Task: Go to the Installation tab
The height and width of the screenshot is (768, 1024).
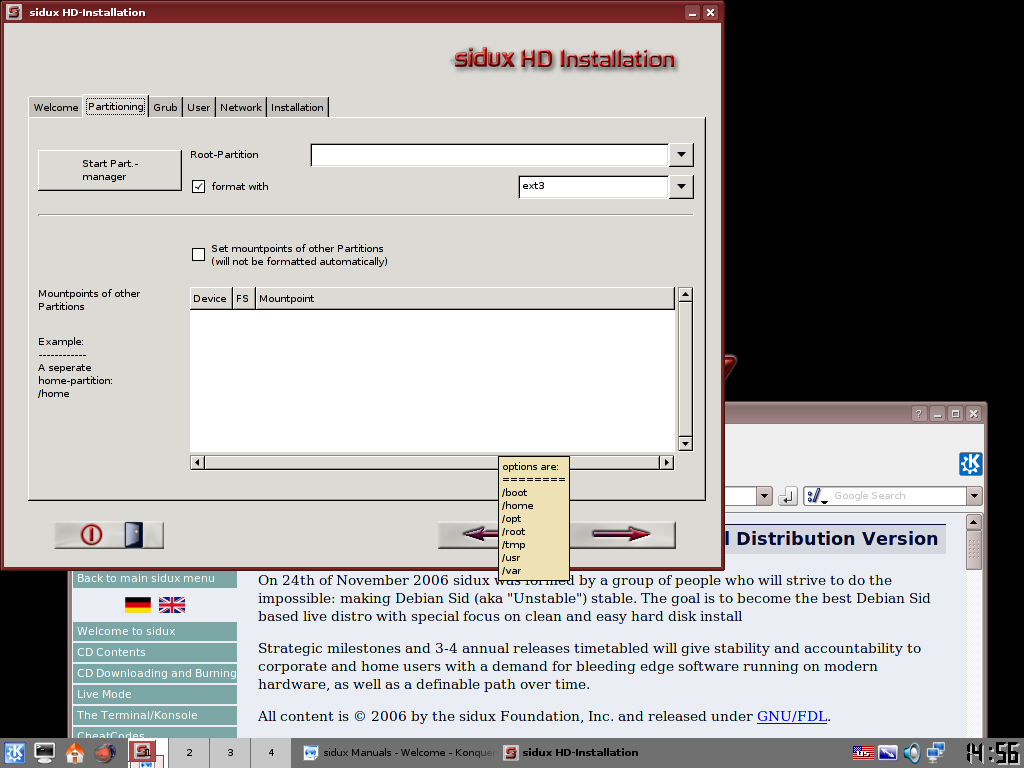Action: click(x=297, y=107)
